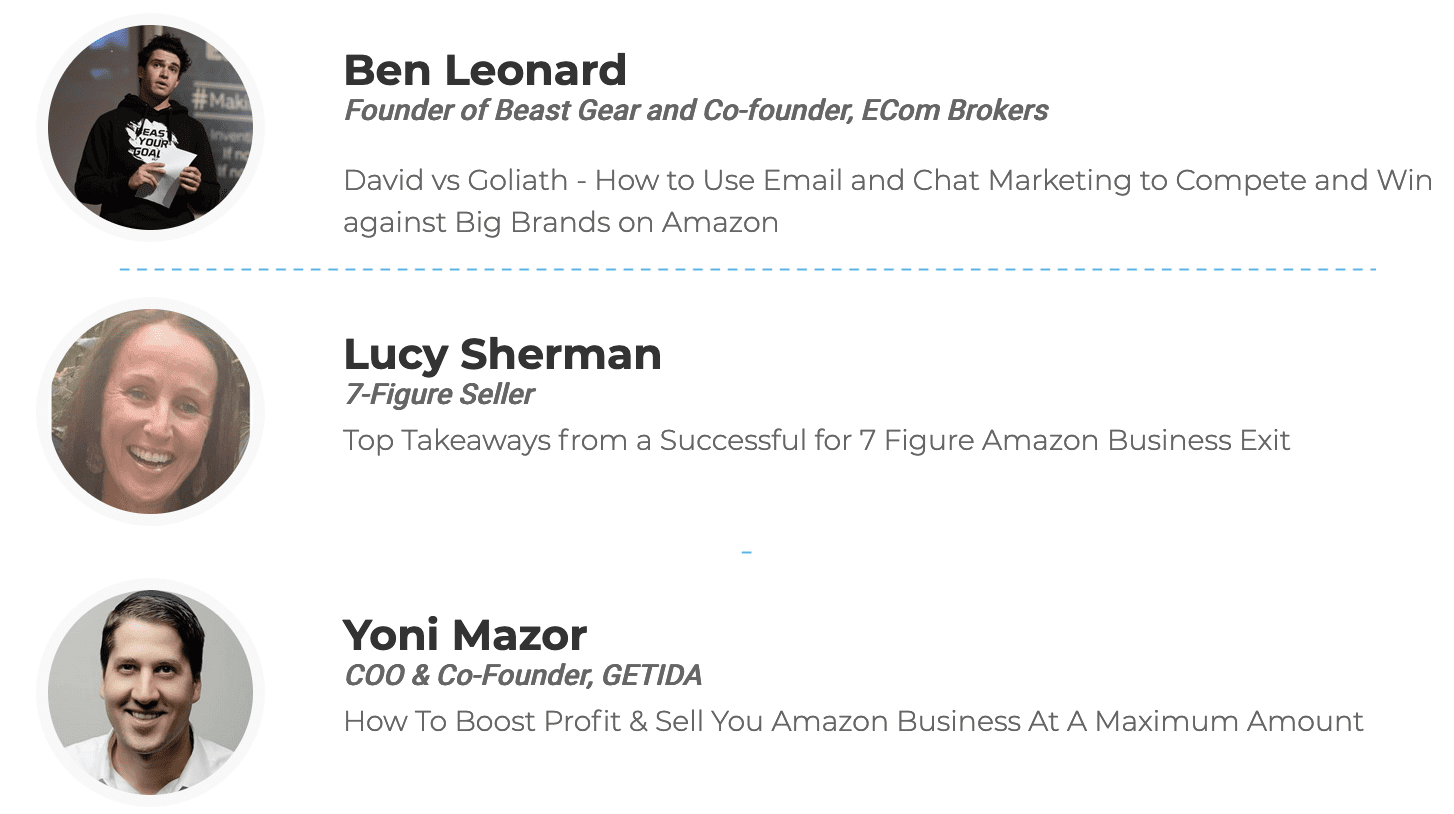Screen dimensions: 1454x814
Task: Select the word "GETIDA" in Yoni's title
Action: pos(651,676)
